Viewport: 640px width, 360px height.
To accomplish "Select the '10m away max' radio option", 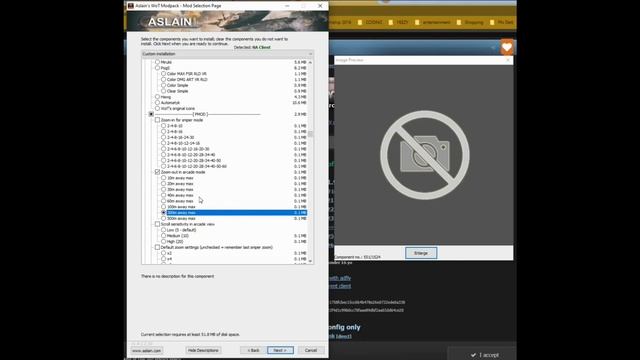I will click(x=163, y=178).
